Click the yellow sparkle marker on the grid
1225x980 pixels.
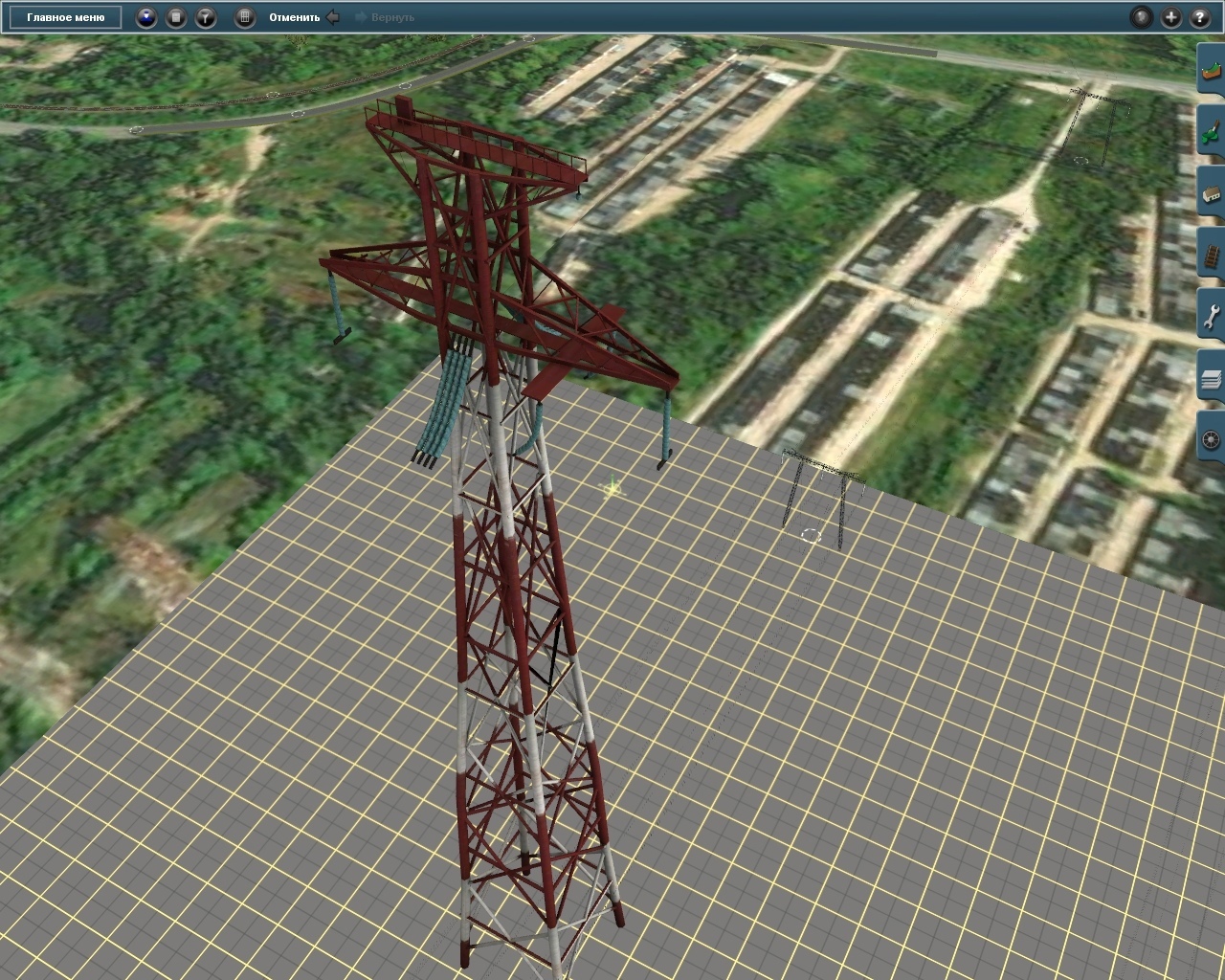(612, 489)
